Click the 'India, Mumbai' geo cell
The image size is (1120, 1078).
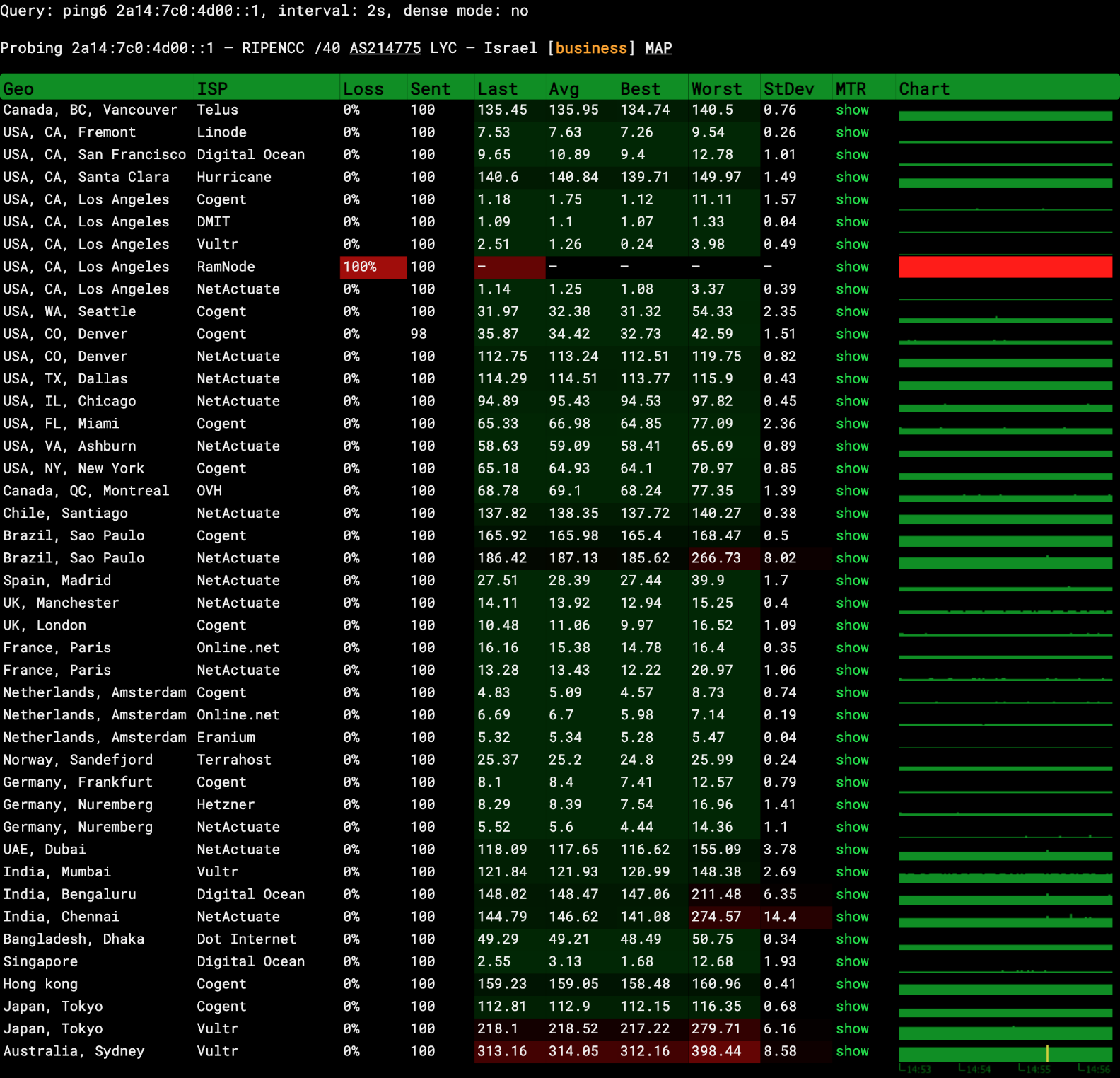coord(57,871)
